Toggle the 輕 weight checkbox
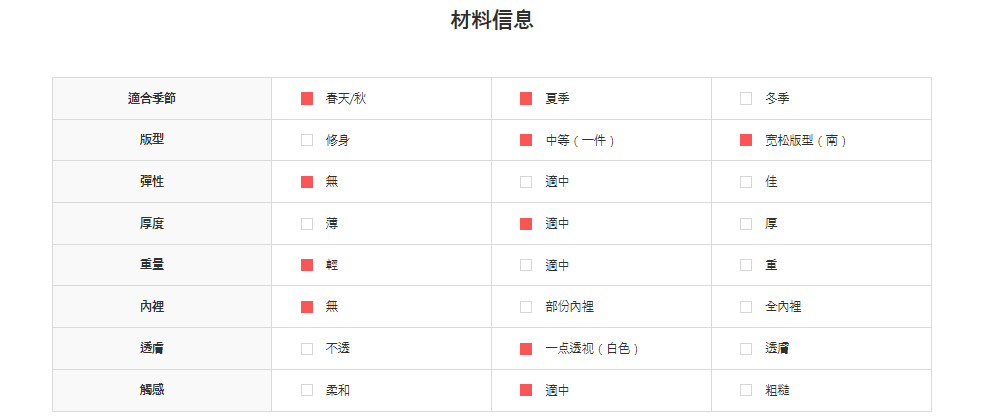 point(307,265)
